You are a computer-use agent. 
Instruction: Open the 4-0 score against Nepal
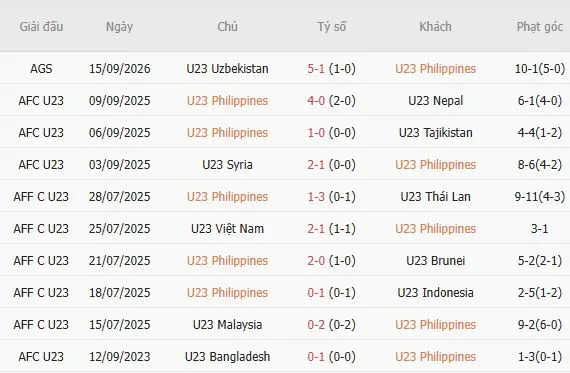pyautogui.click(x=316, y=100)
